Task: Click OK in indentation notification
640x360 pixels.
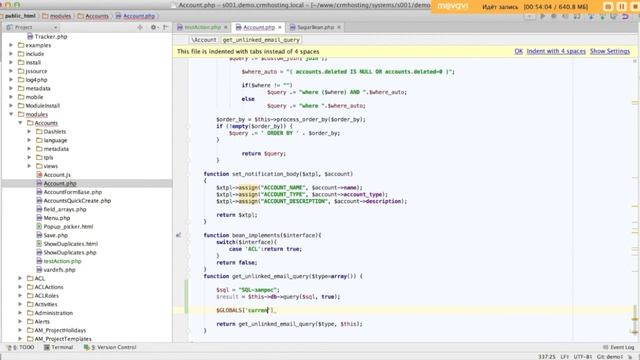Action: [x=518, y=51]
